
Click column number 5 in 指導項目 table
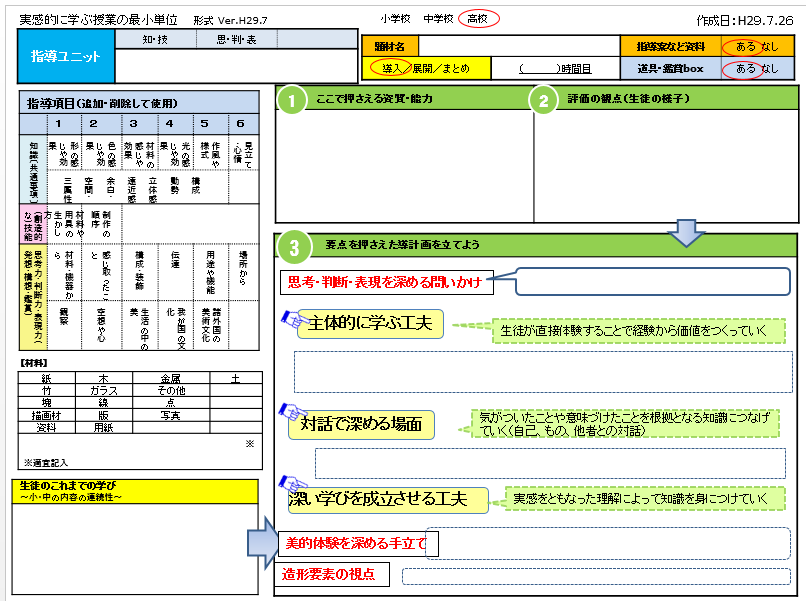point(205,123)
